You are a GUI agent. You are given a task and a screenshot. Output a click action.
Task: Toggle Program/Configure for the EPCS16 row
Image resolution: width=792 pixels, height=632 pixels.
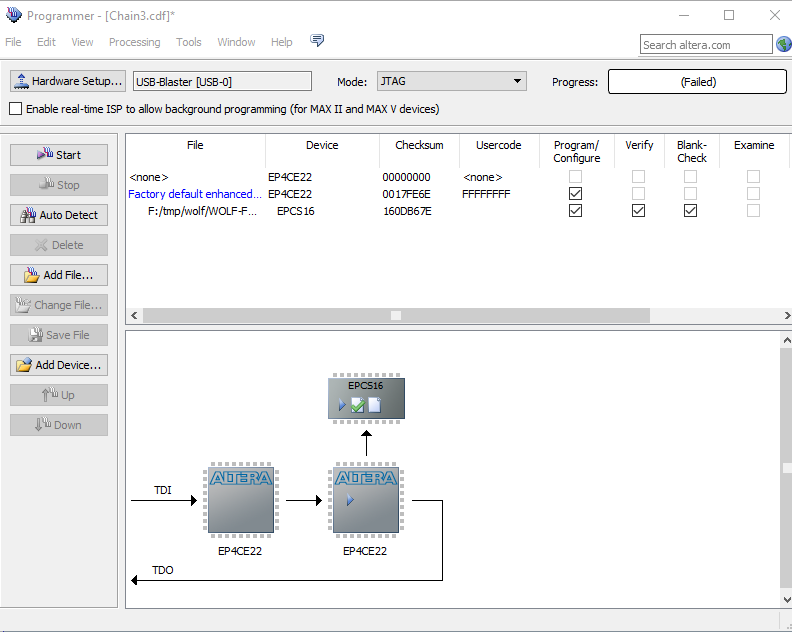click(x=575, y=211)
